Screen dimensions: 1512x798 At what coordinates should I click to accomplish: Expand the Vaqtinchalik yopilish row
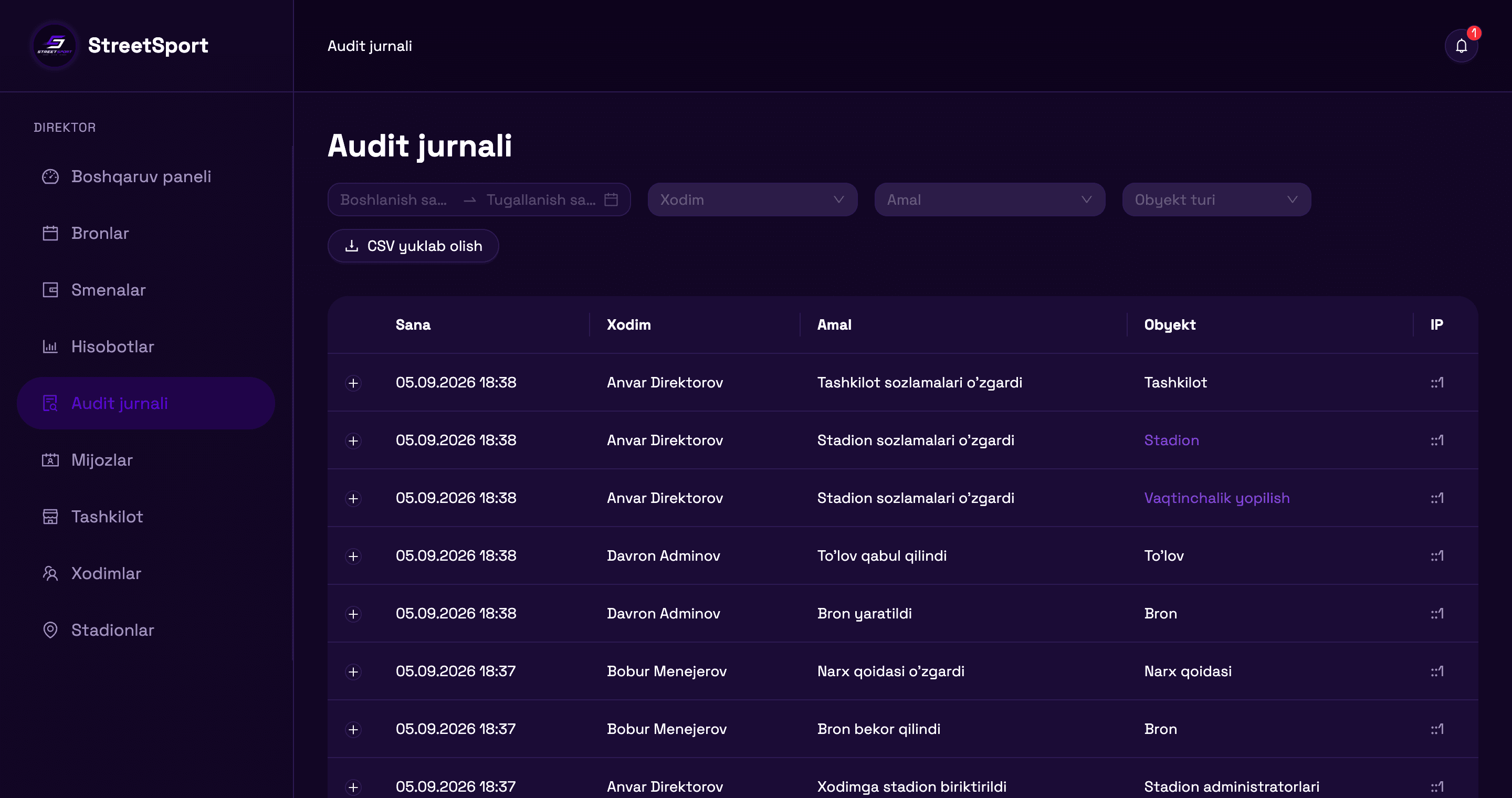pyautogui.click(x=353, y=499)
